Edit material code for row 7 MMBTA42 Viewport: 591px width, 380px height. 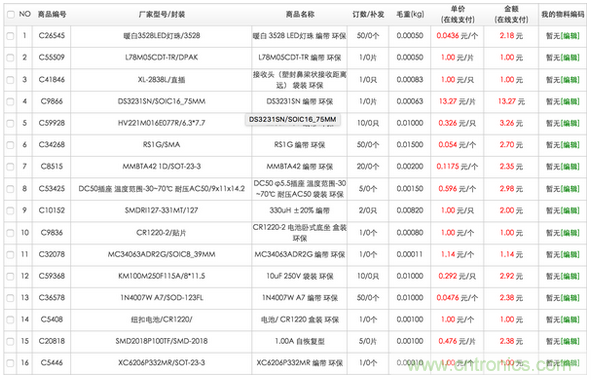[x=570, y=167]
